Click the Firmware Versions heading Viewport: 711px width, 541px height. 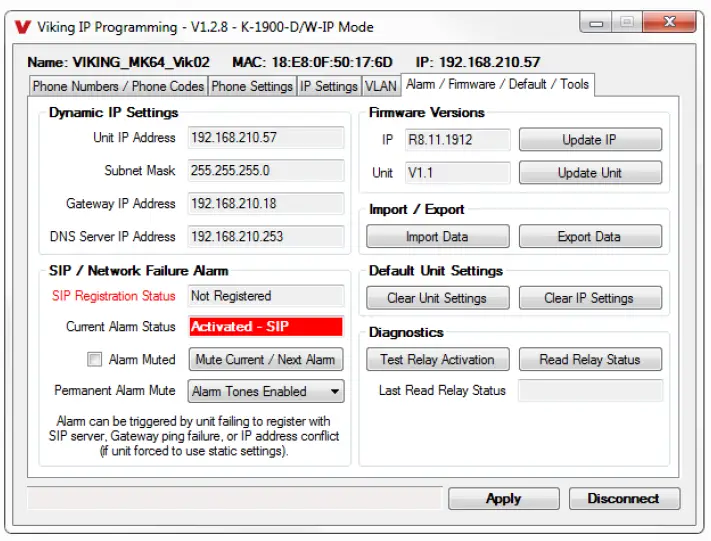tap(427, 112)
